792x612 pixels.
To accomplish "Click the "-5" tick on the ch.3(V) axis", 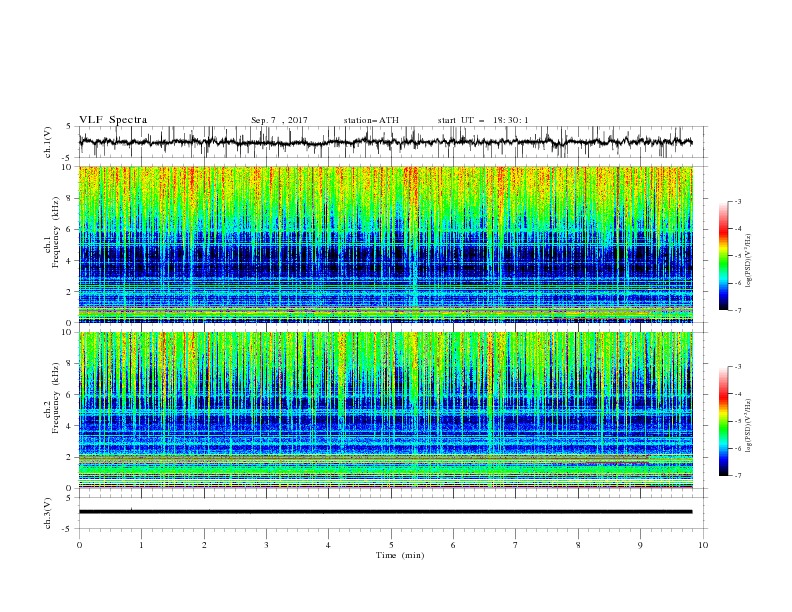I will coord(68,529).
